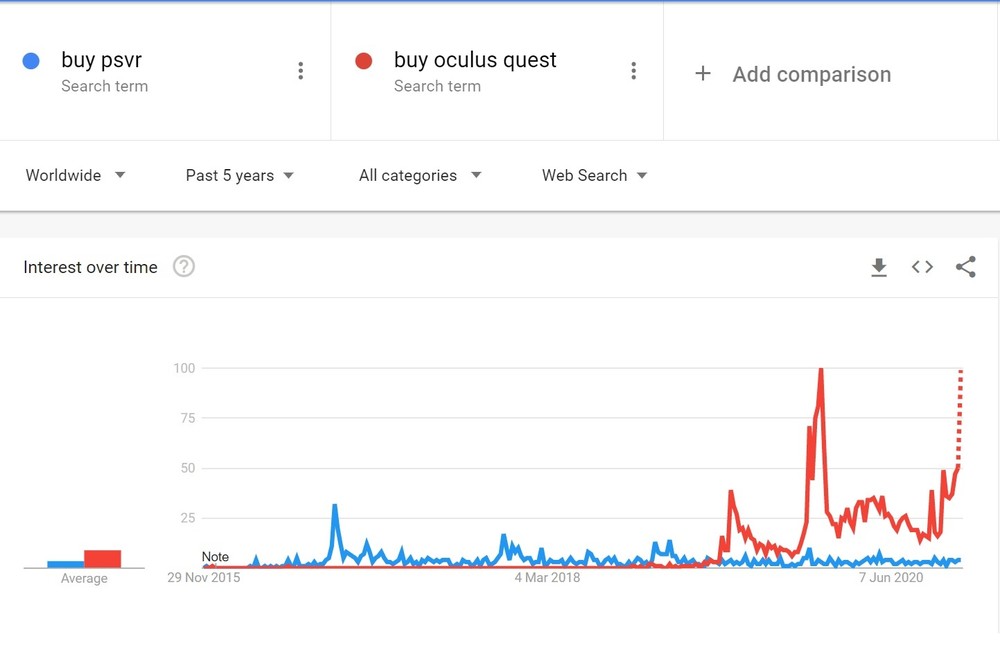Click the red dot beside buy oculus quest
1000x668 pixels.
pyautogui.click(x=364, y=61)
